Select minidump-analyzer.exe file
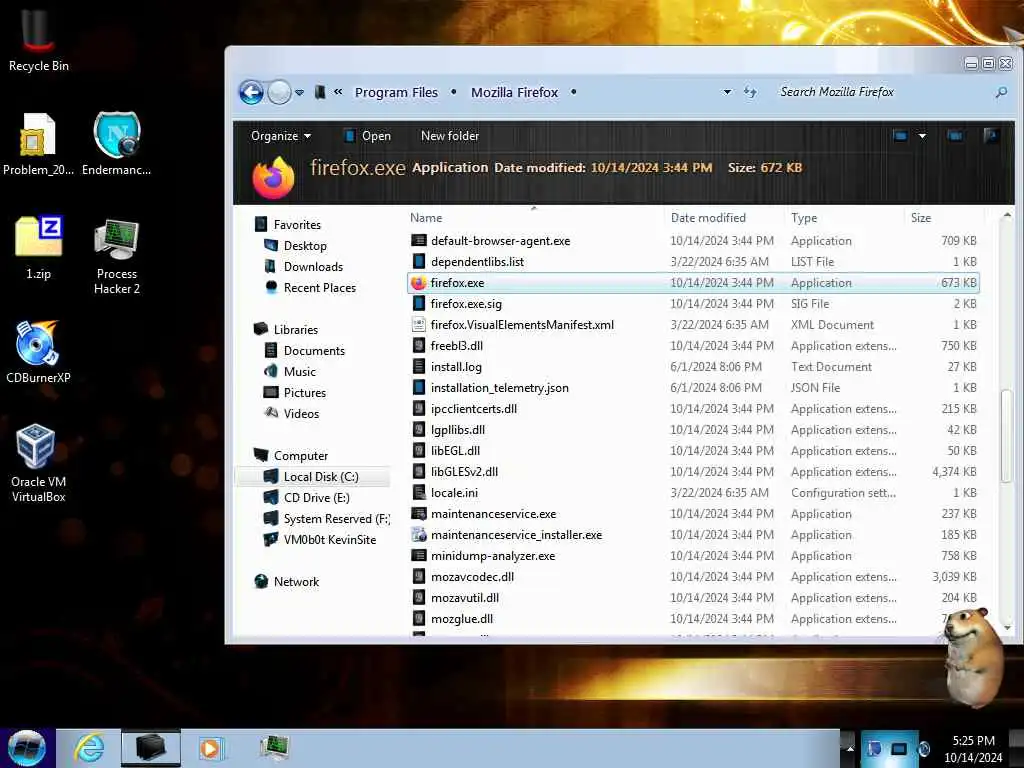 pos(493,556)
